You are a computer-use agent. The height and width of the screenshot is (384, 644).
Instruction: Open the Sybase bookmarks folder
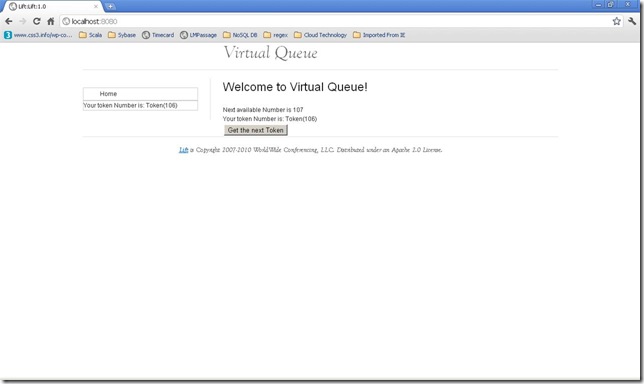122,35
